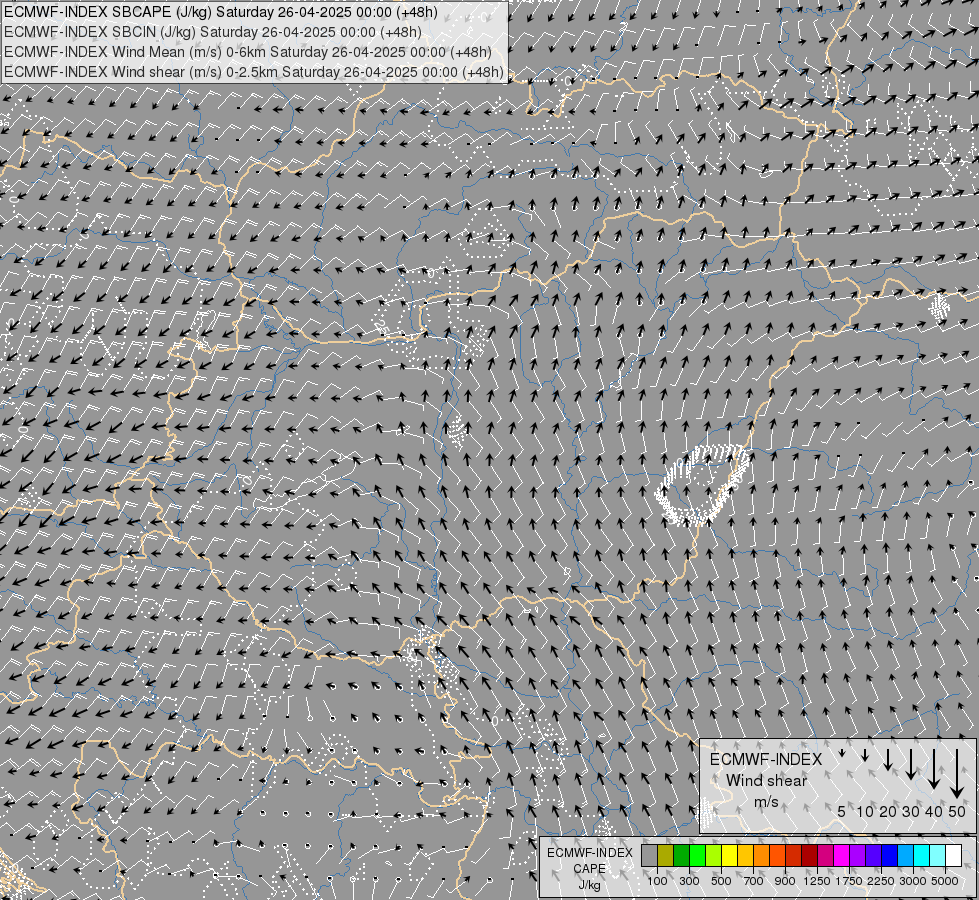The image size is (979, 900).
Task: Click the 5000 tick label on CAPE scale
Action: click(945, 881)
